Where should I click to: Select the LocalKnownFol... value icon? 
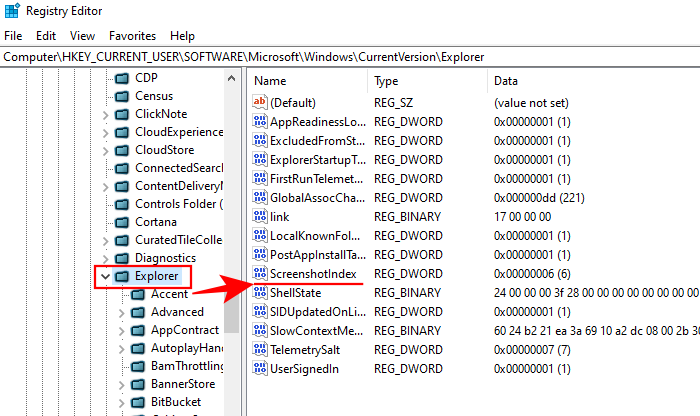click(x=259, y=235)
